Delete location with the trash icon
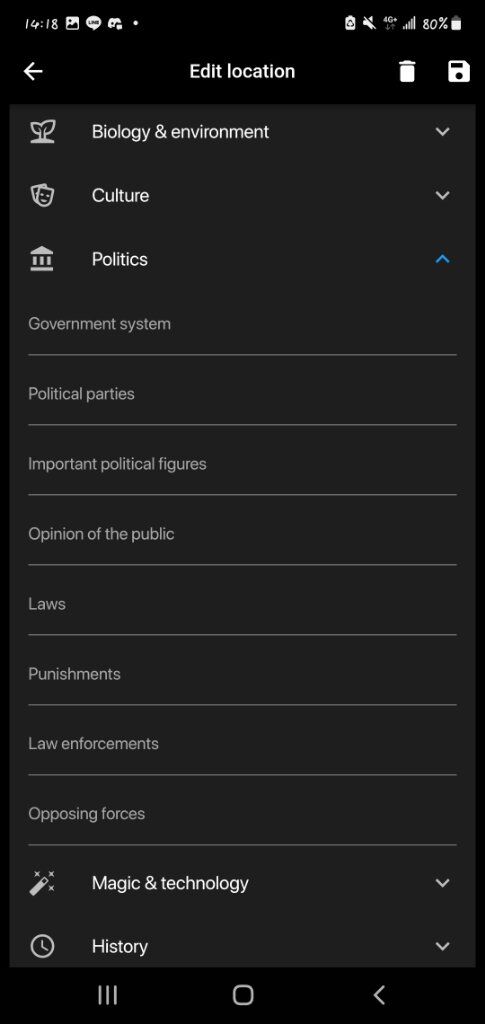The width and height of the screenshot is (485, 1024). pyautogui.click(x=407, y=71)
